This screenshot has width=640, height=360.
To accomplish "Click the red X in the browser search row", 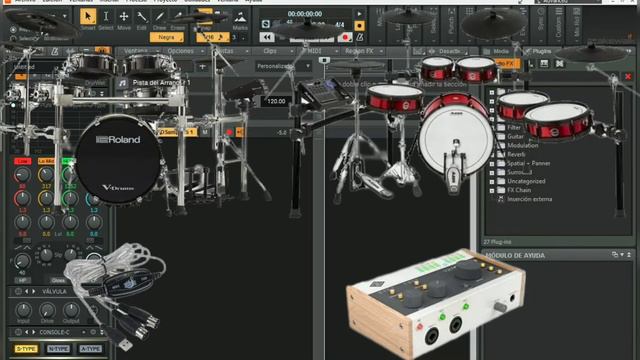I will [x=628, y=77].
